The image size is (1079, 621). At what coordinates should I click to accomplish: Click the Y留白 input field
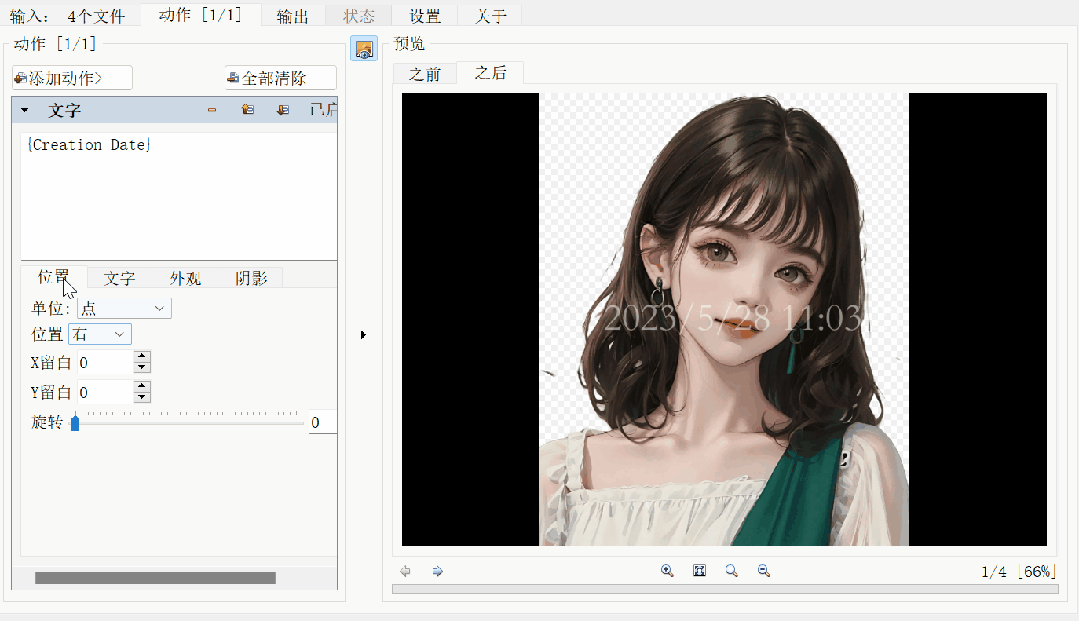(105, 392)
